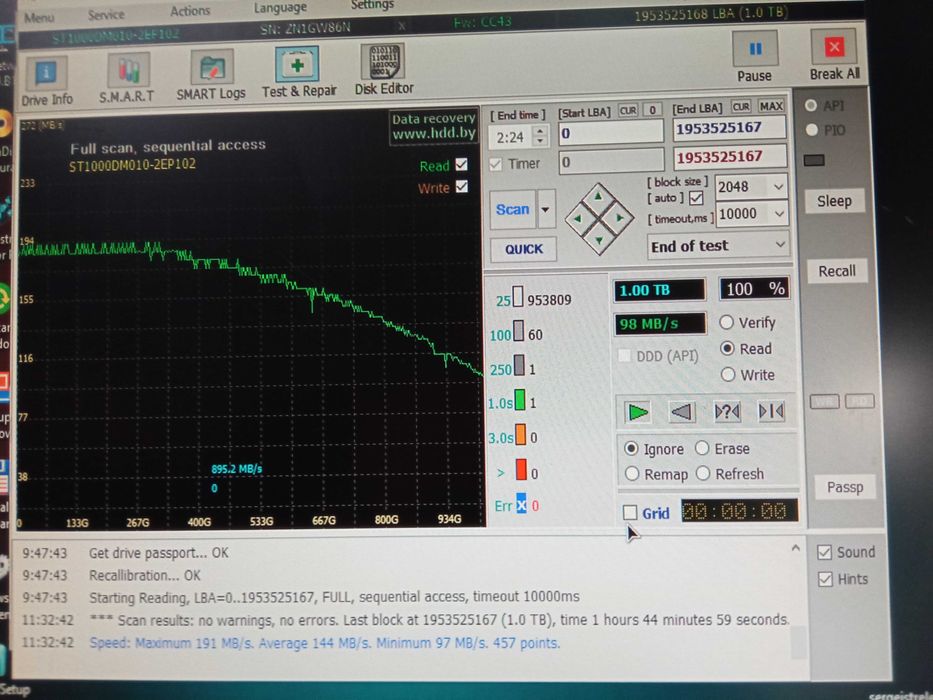Open SMART Logs

click(x=211, y=76)
